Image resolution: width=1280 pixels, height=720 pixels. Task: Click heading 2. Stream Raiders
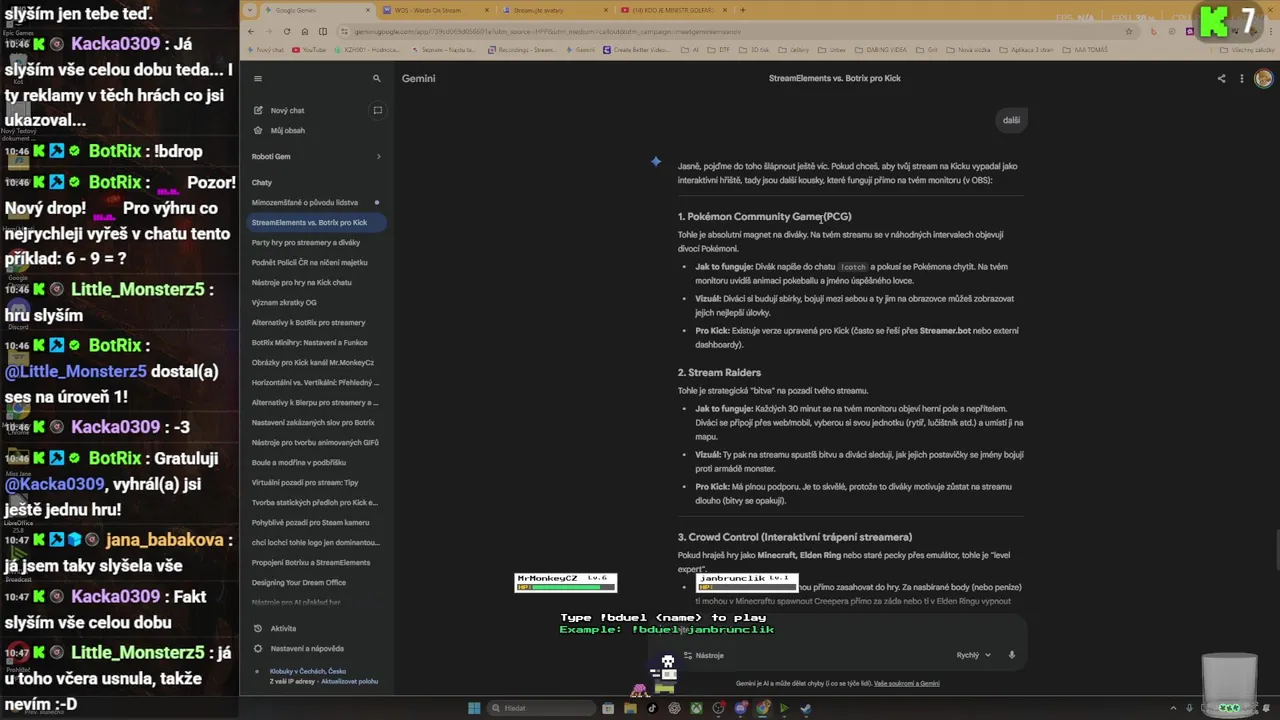click(719, 372)
